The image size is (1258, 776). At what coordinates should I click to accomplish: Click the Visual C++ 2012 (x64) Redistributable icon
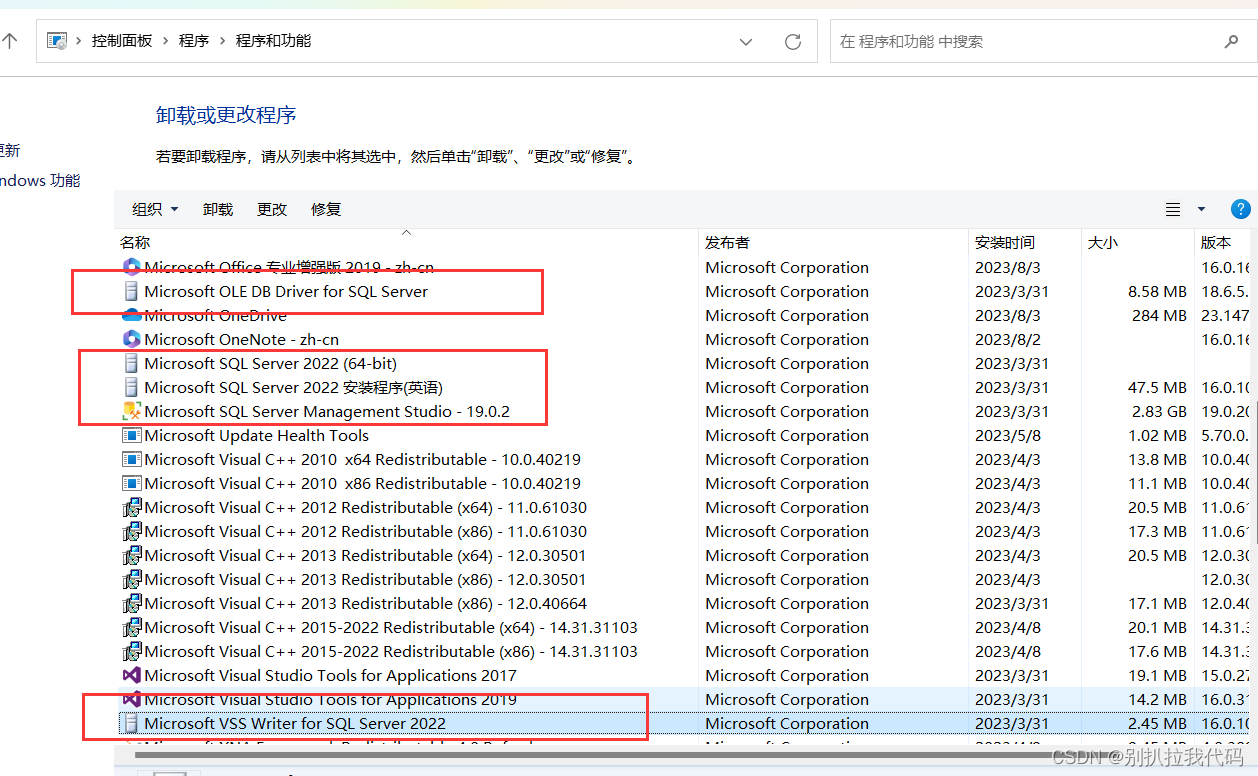131,507
